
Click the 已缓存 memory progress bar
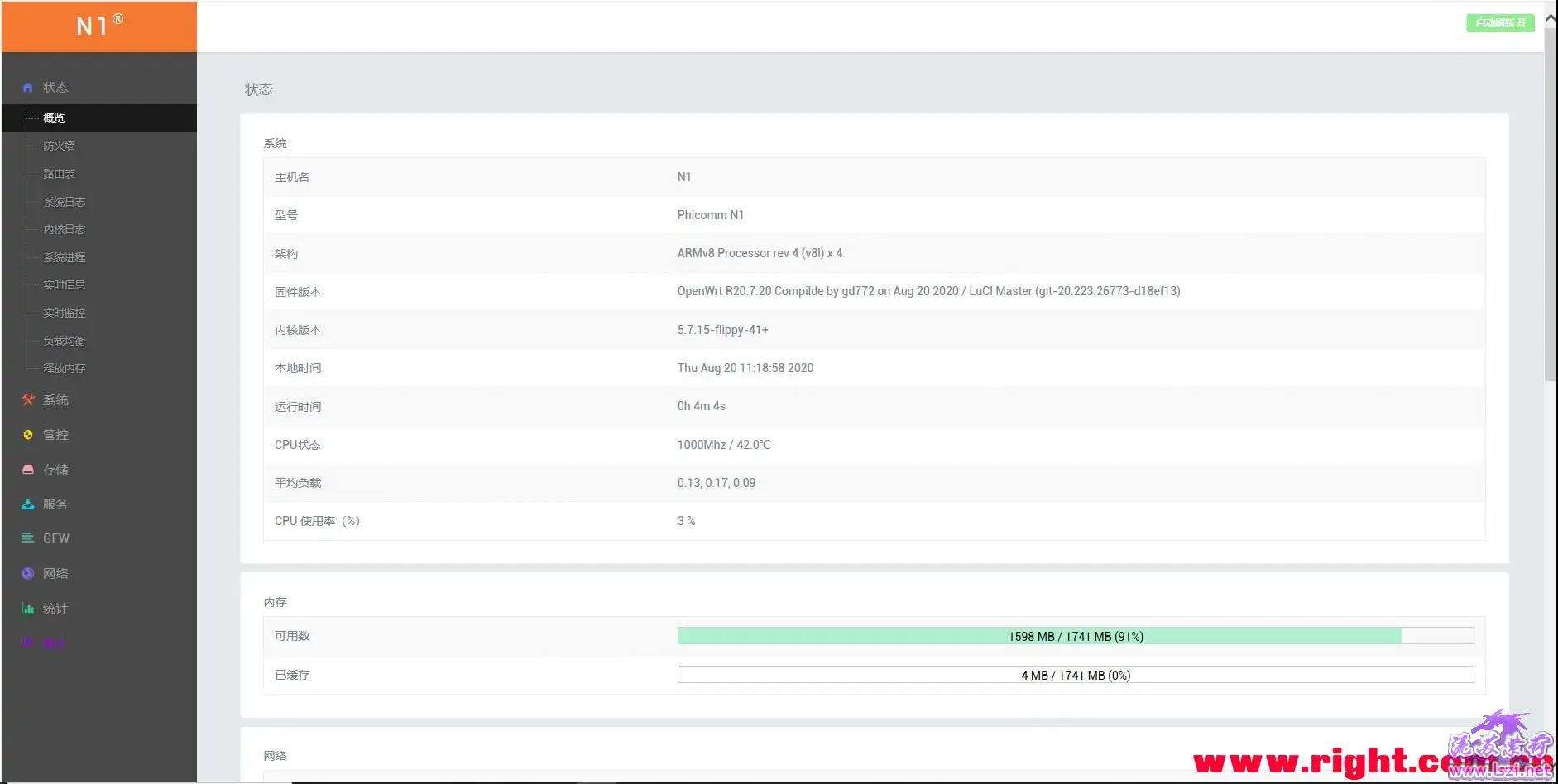[x=1076, y=675]
